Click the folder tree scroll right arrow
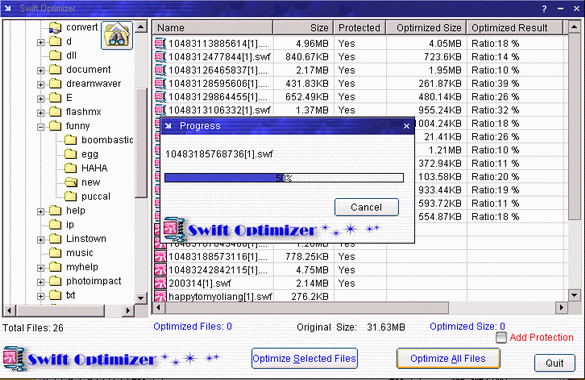The width and height of the screenshot is (585, 380). tap(128, 310)
